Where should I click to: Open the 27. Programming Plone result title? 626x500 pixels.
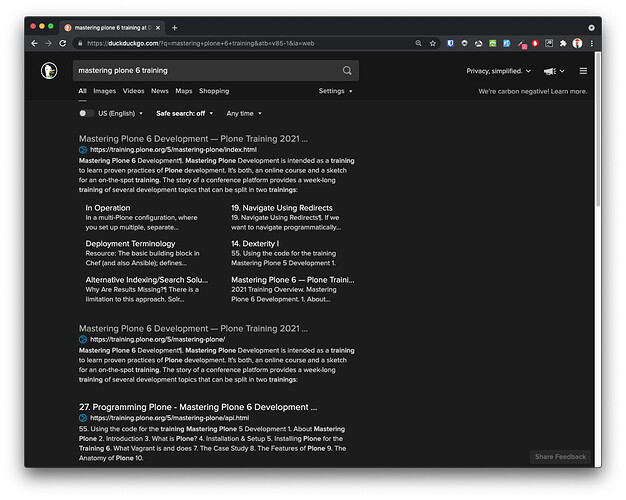click(x=198, y=407)
